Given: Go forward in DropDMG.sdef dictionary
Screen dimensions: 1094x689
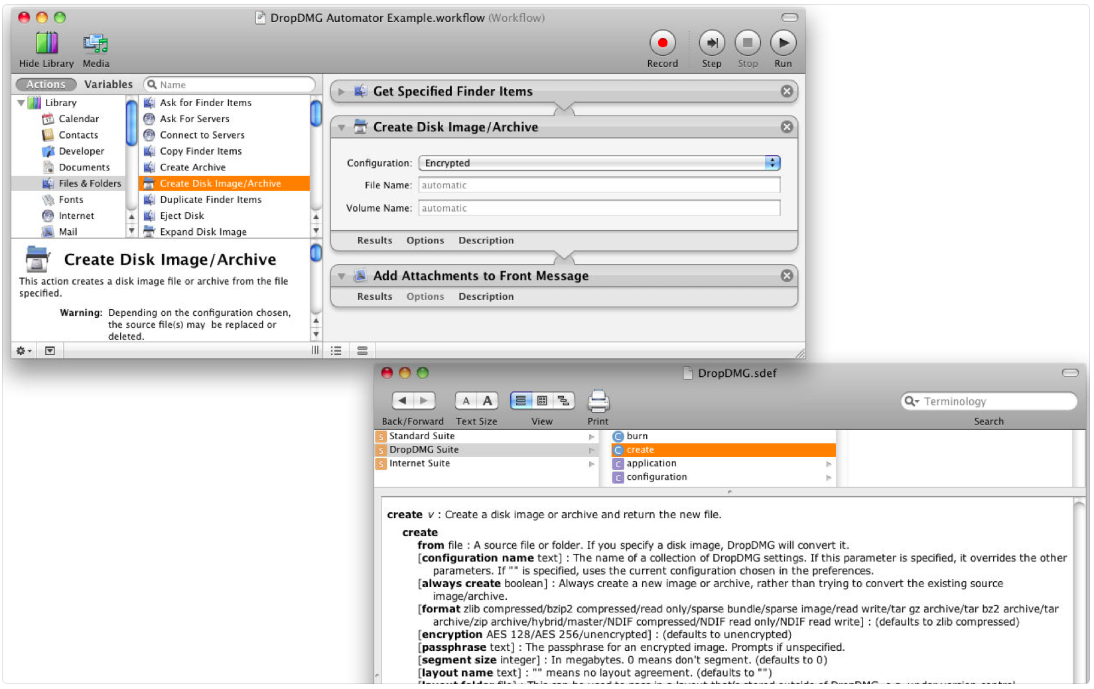Looking at the screenshot, I should 424,400.
